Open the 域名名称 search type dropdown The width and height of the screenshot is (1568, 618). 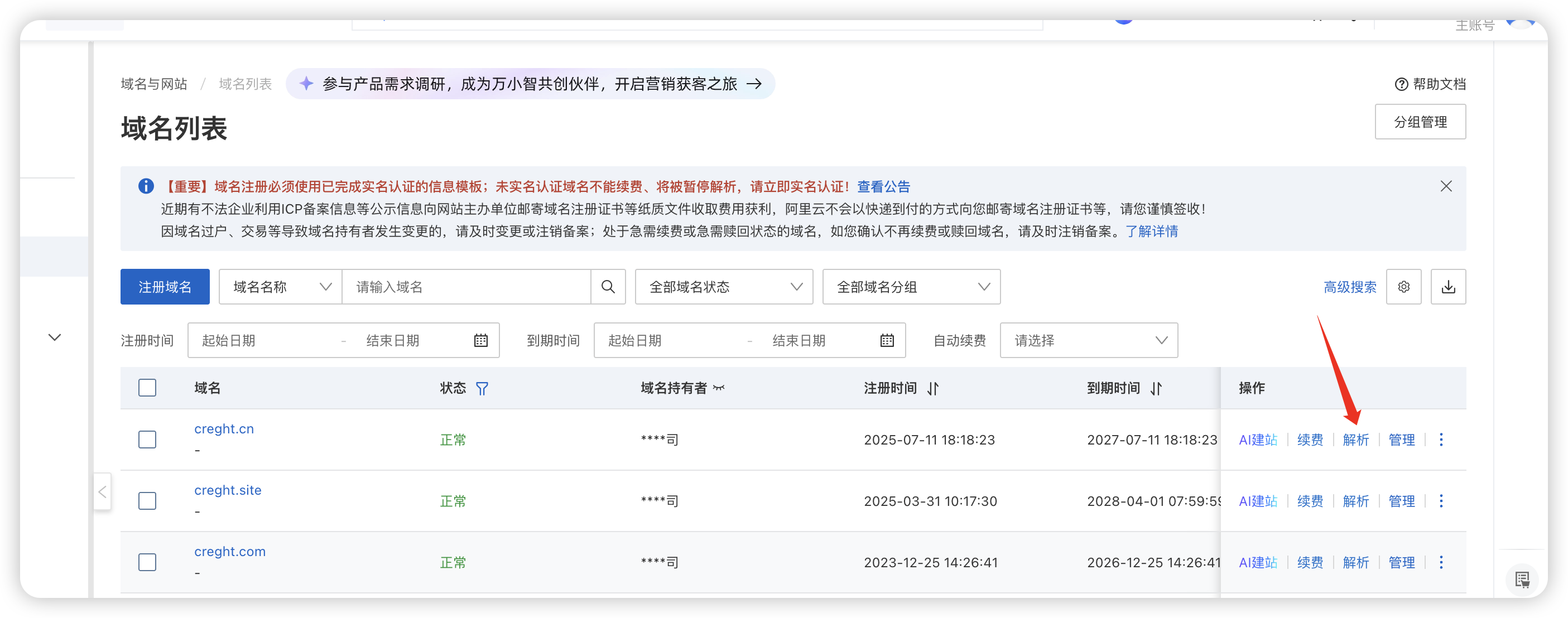click(x=281, y=287)
